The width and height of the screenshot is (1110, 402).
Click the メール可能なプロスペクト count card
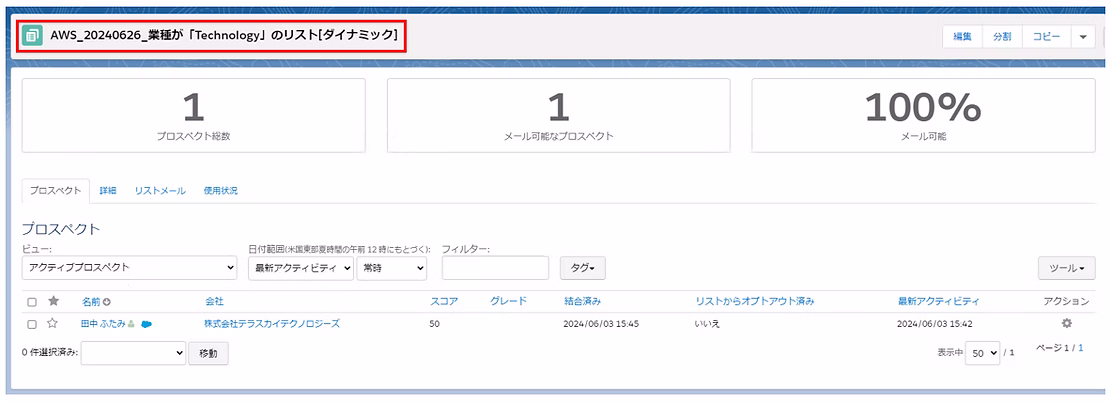[559, 115]
